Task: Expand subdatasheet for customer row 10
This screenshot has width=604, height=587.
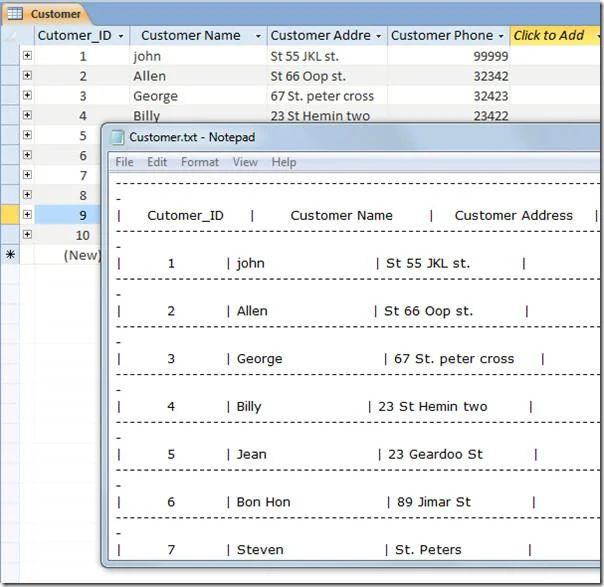Action: pyautogui.click(x=27, y=234)
